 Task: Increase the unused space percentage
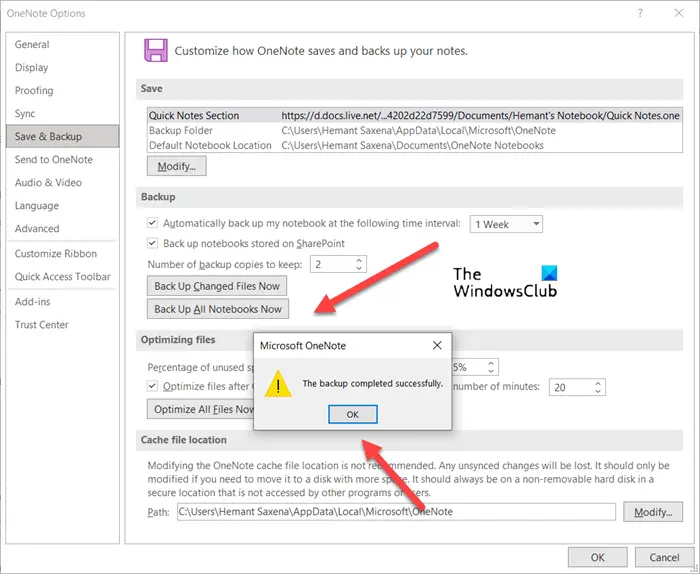(491, 363)
